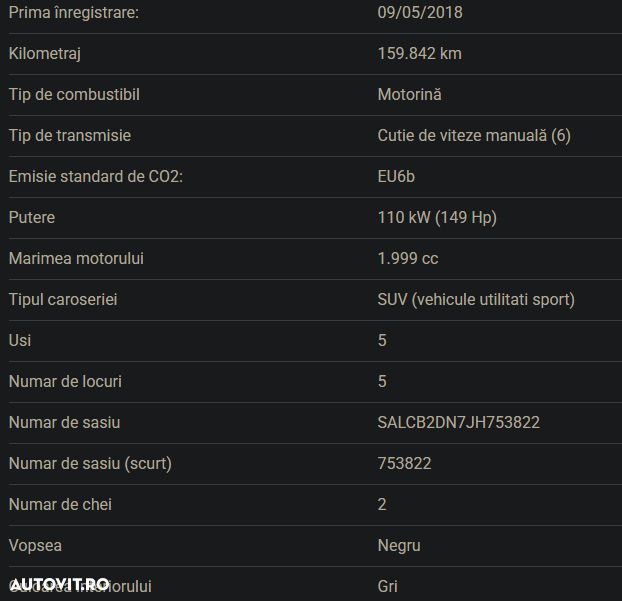Click the Vopsea row label

pyautogui.click(x=35, y=545)
